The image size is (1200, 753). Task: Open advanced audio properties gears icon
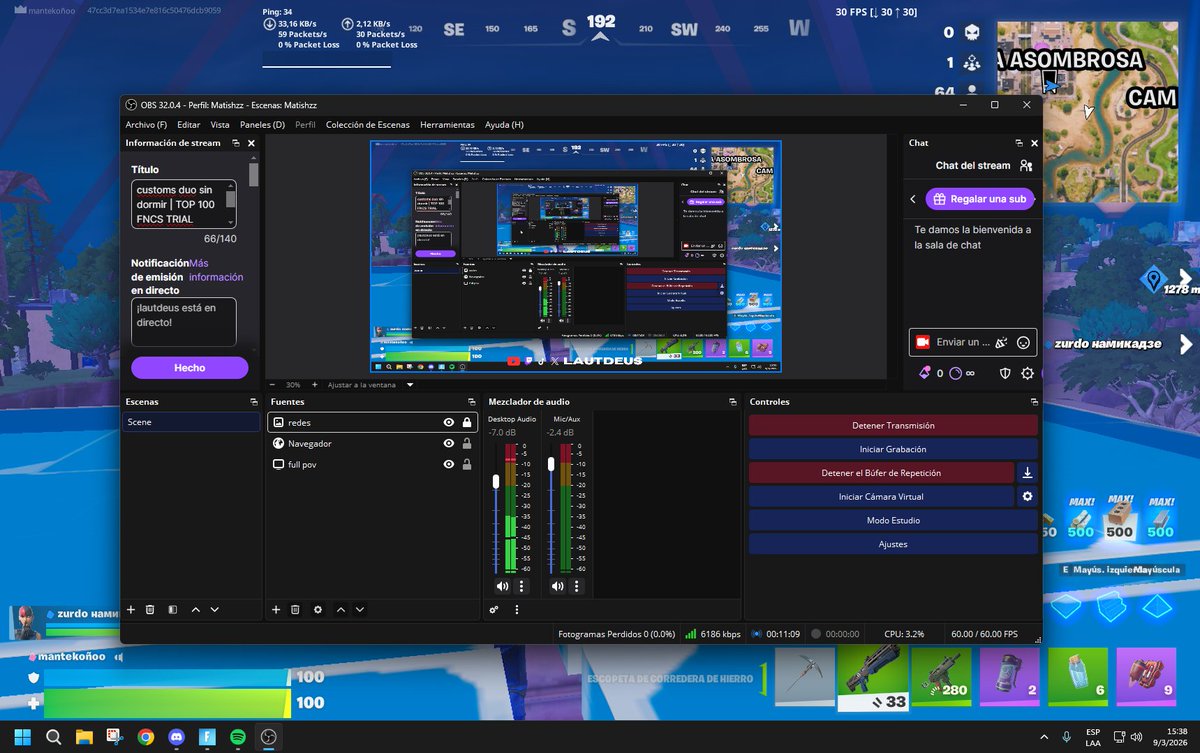point(494,609)
